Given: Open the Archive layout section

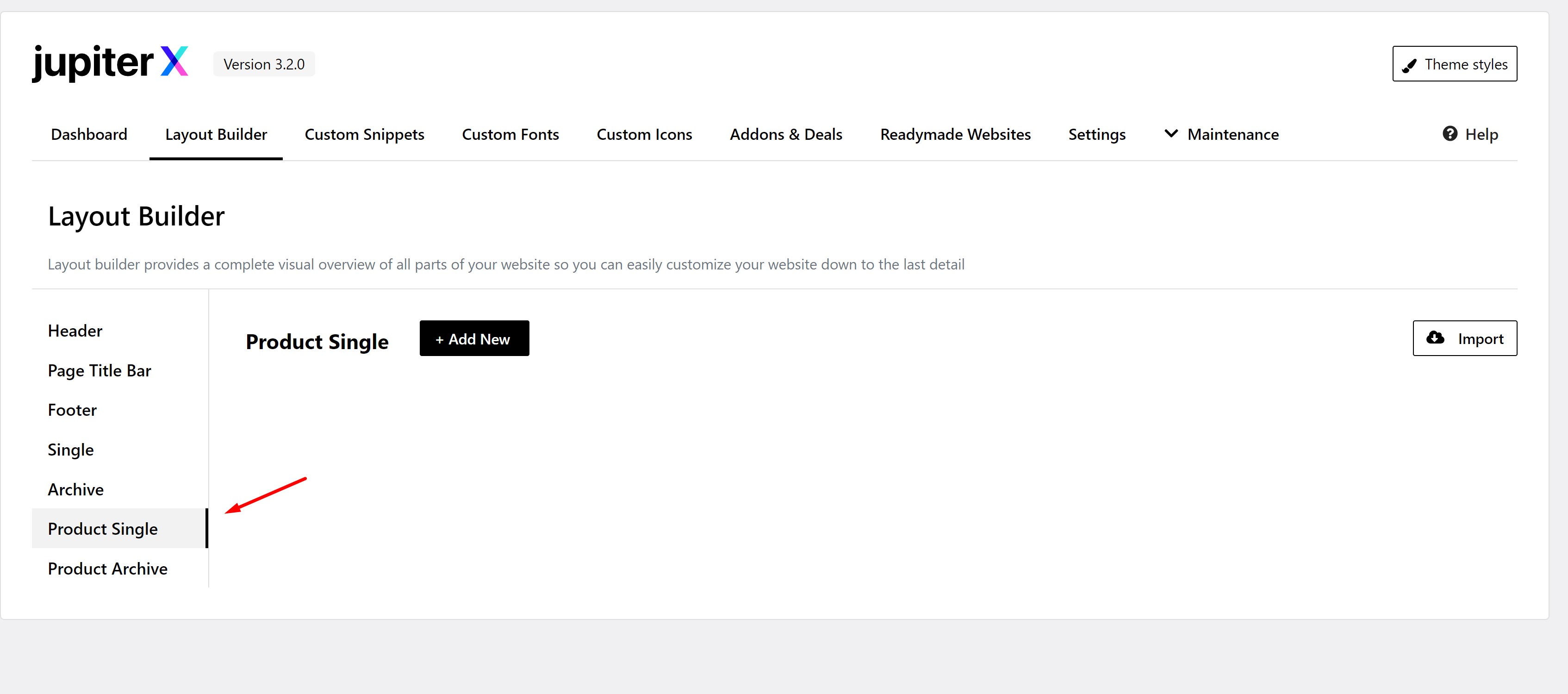Looking at the screenshot, I should pos(119,489).
